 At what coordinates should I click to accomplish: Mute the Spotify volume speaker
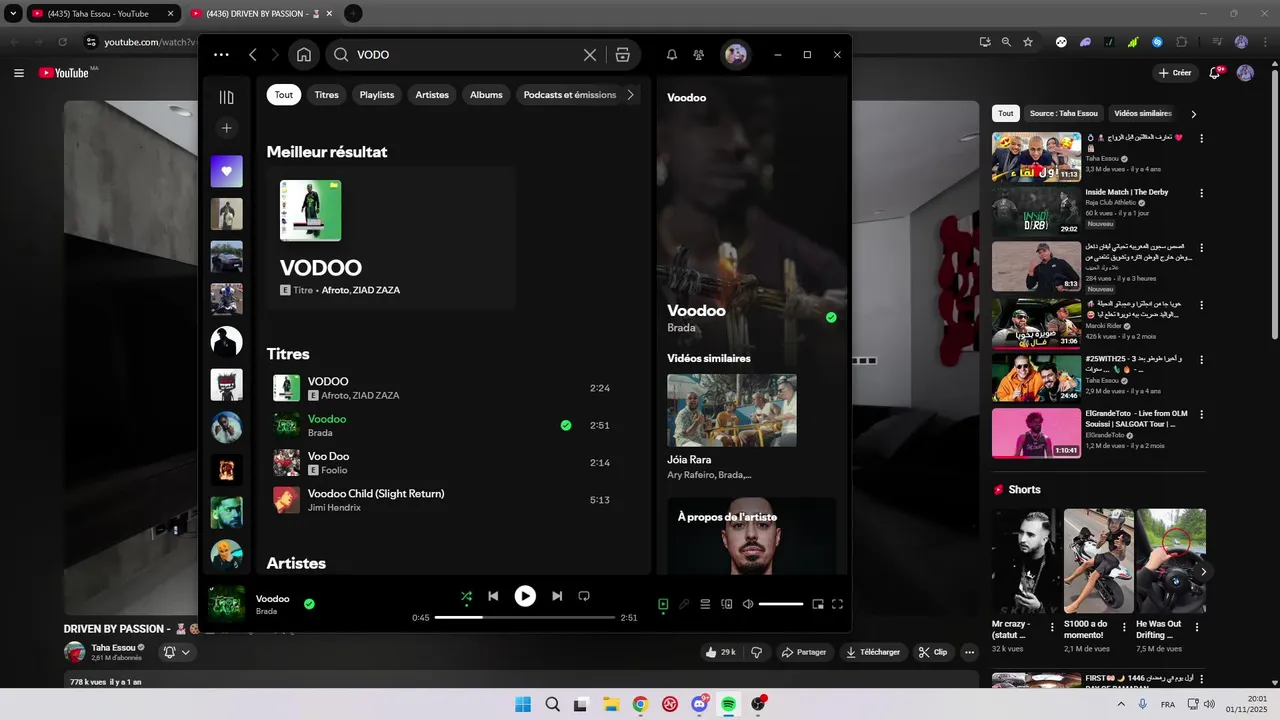(748, 604)
